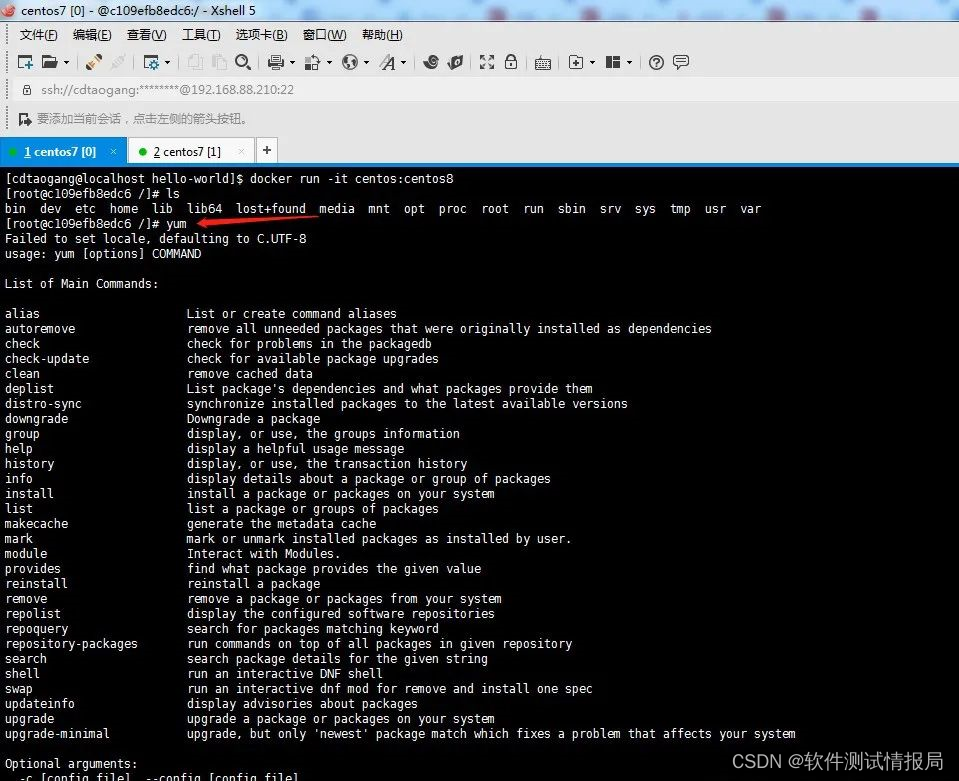Click 'Optional arguments:' text line
The image size is (959, 781).
tap(71, 764)
